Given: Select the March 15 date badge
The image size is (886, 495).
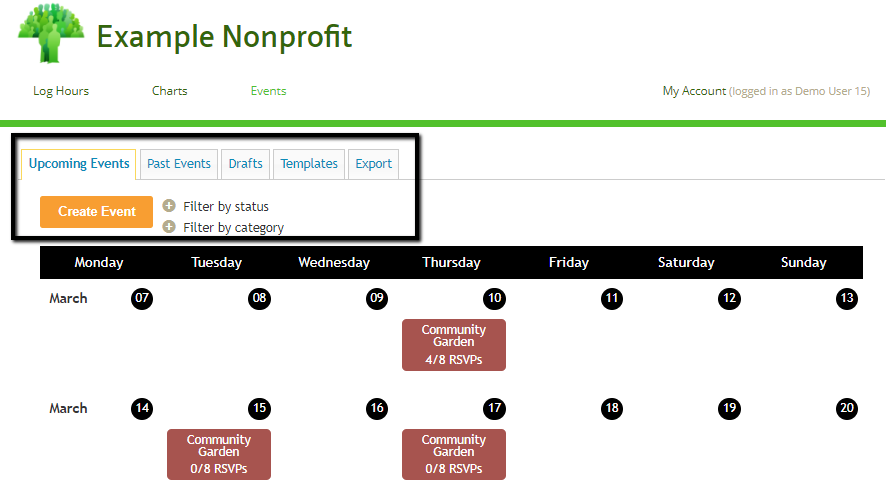Looking at the screenshot, I should [259, 408].
